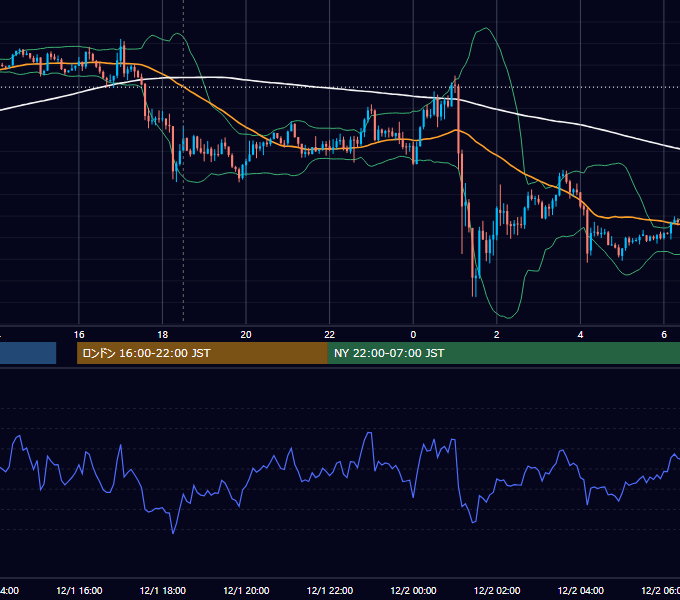Click the '22' label on upper time axis

click(x=330, y=335)
